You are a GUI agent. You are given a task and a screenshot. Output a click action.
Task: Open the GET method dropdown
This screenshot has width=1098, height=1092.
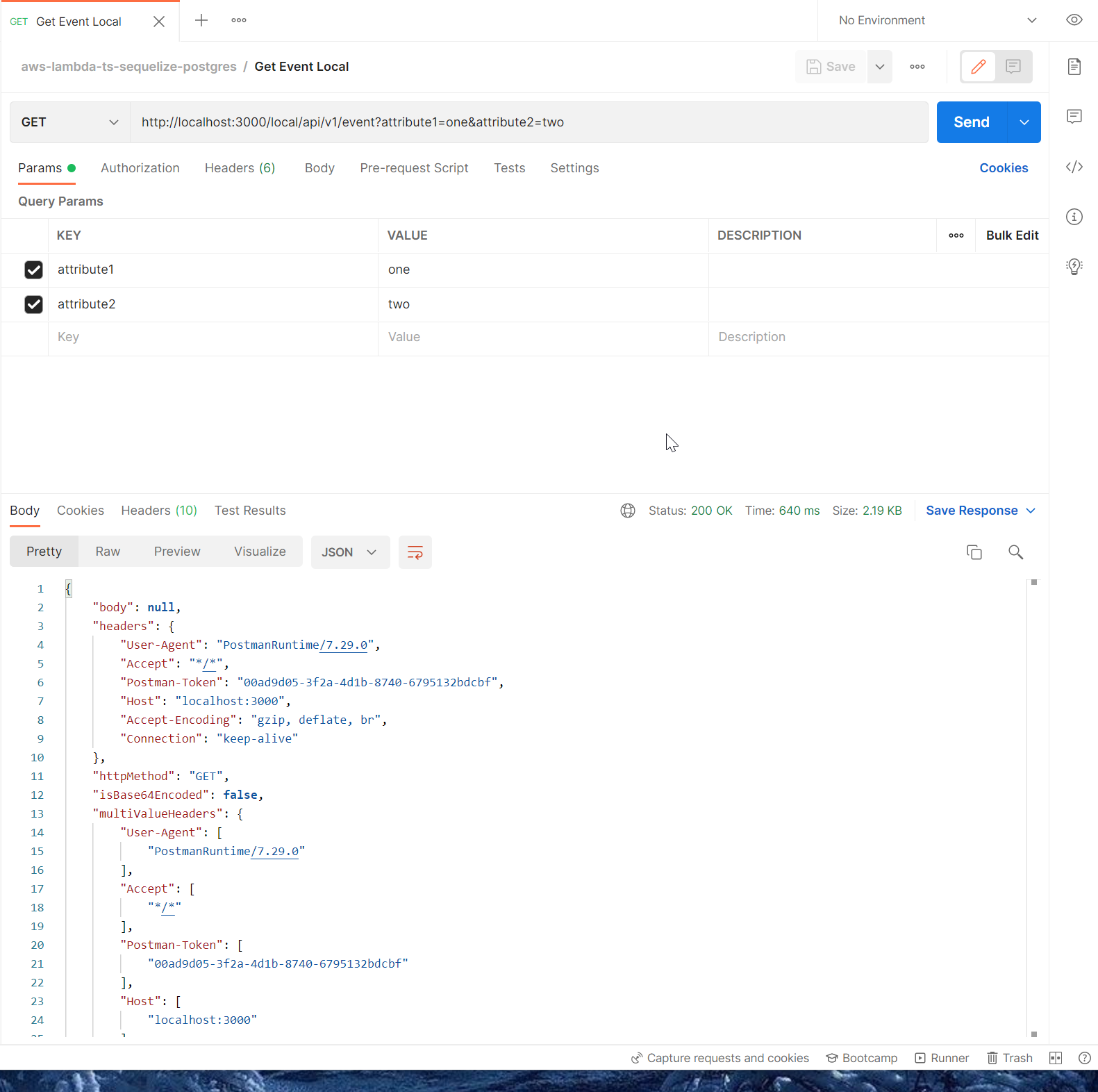[x=69, y=122]
